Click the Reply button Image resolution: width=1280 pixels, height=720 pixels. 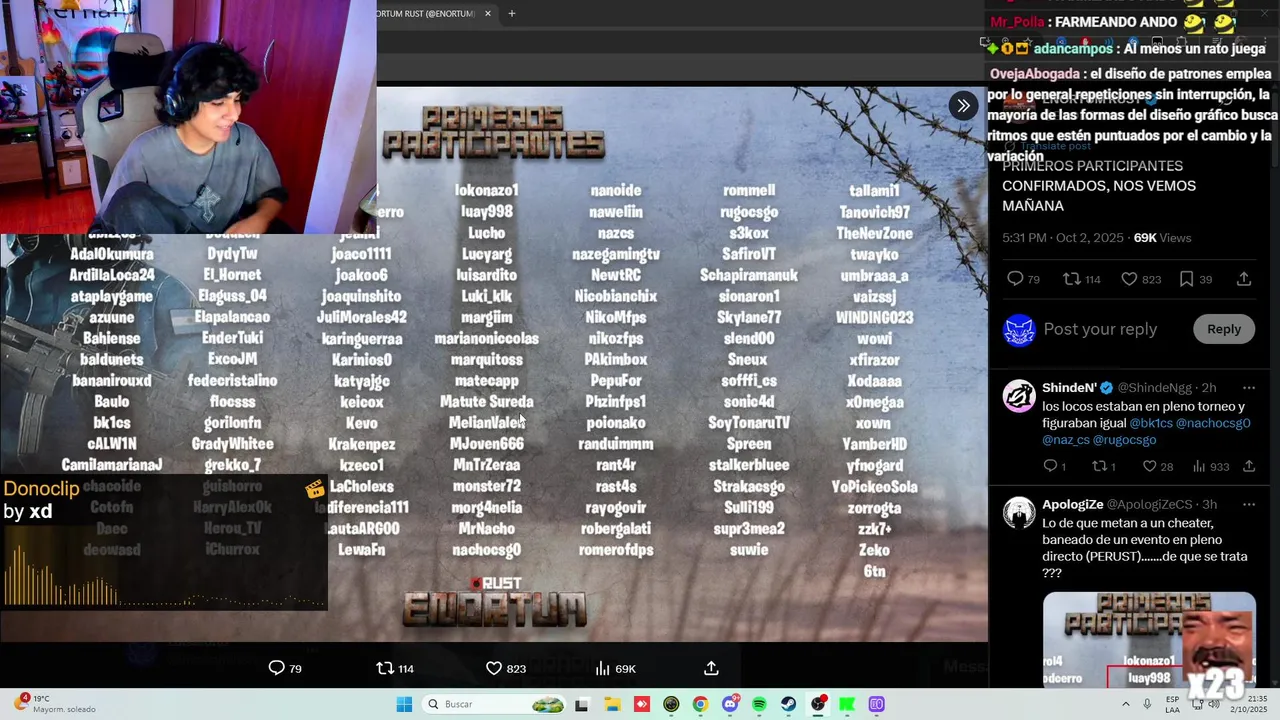coord(1223,329)
